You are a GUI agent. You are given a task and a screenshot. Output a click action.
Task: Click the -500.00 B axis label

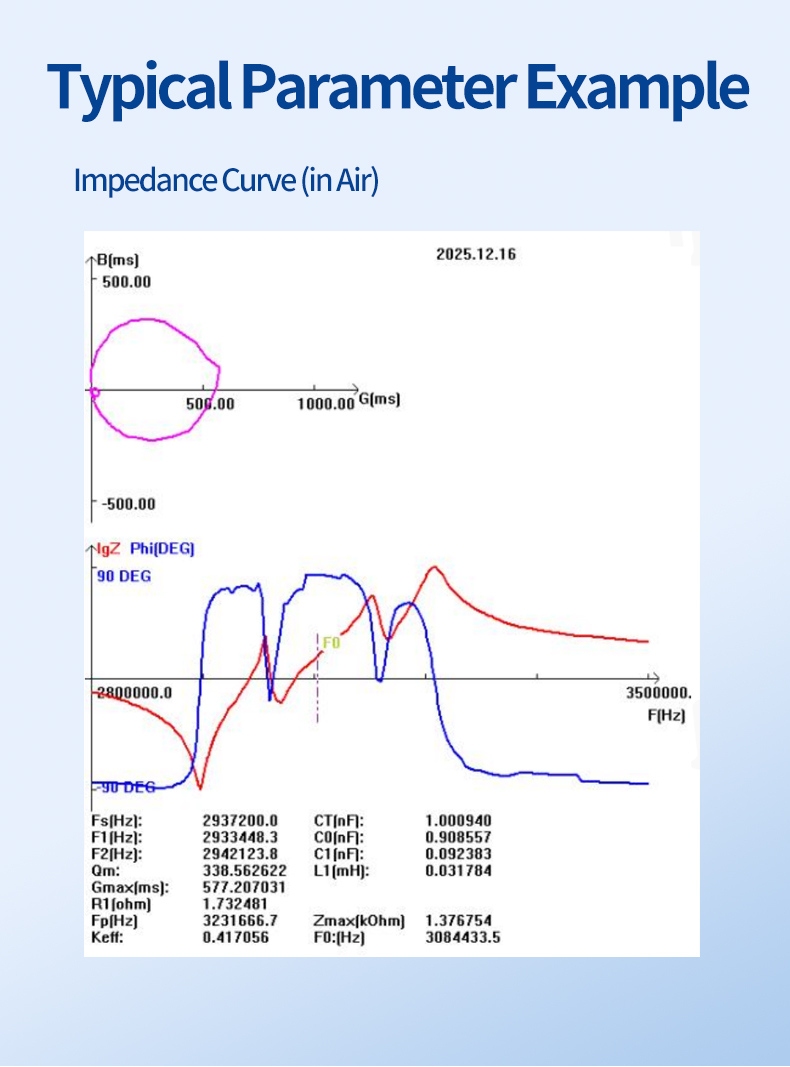(129, 504)
